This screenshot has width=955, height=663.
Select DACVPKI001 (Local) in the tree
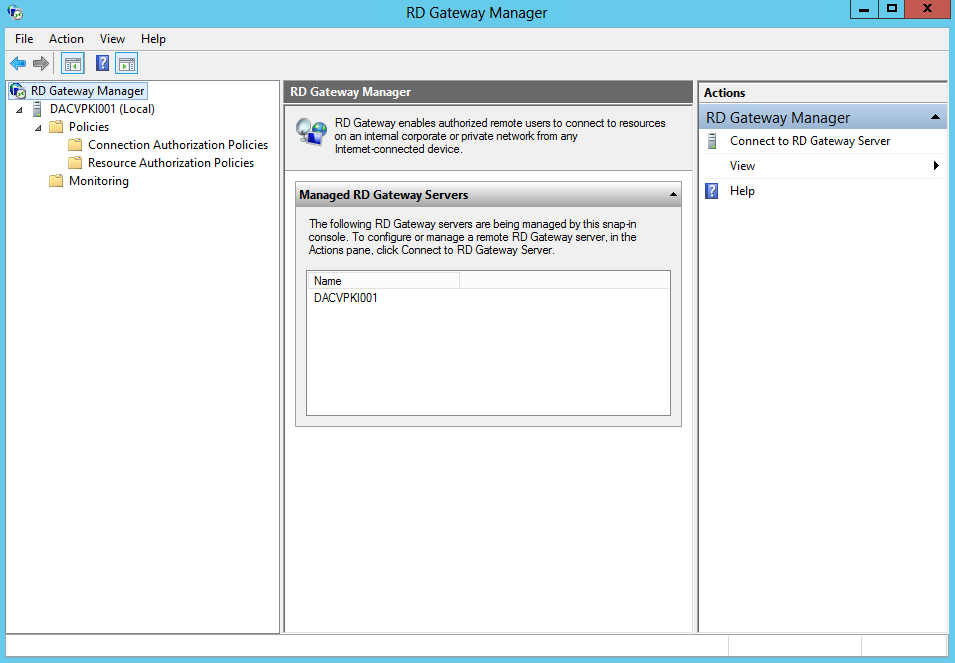click(x=102, y=109)
